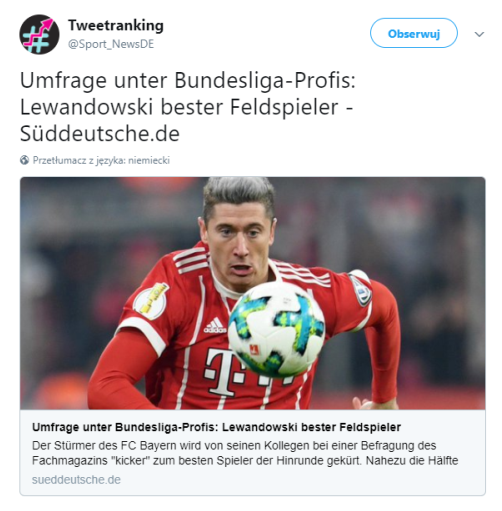This screenshot has height=511, width=502.
Task: Click the yellow cup badge on the jersey sleeve
Action: (152, 301)
